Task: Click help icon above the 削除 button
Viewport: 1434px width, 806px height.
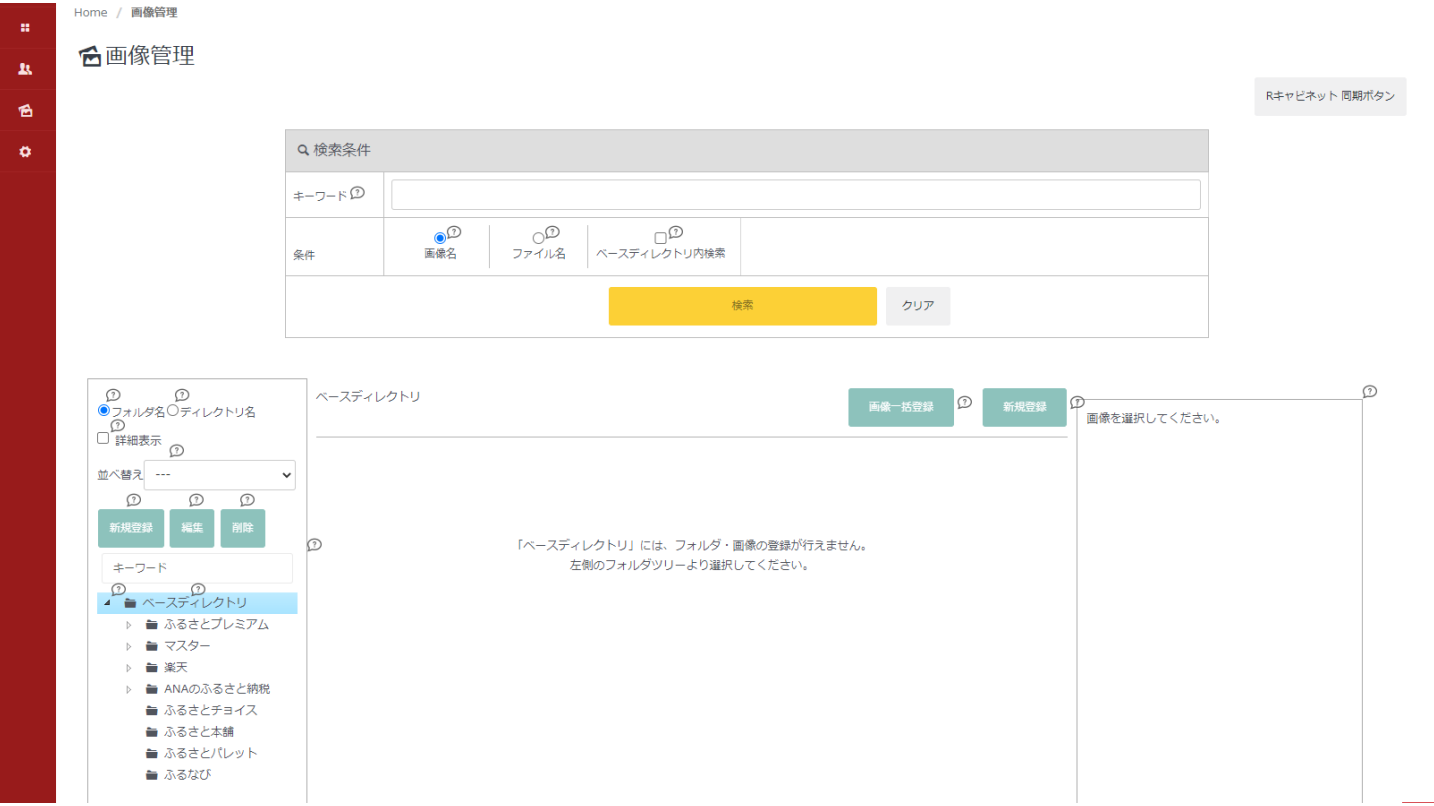Action: (247, 500)
